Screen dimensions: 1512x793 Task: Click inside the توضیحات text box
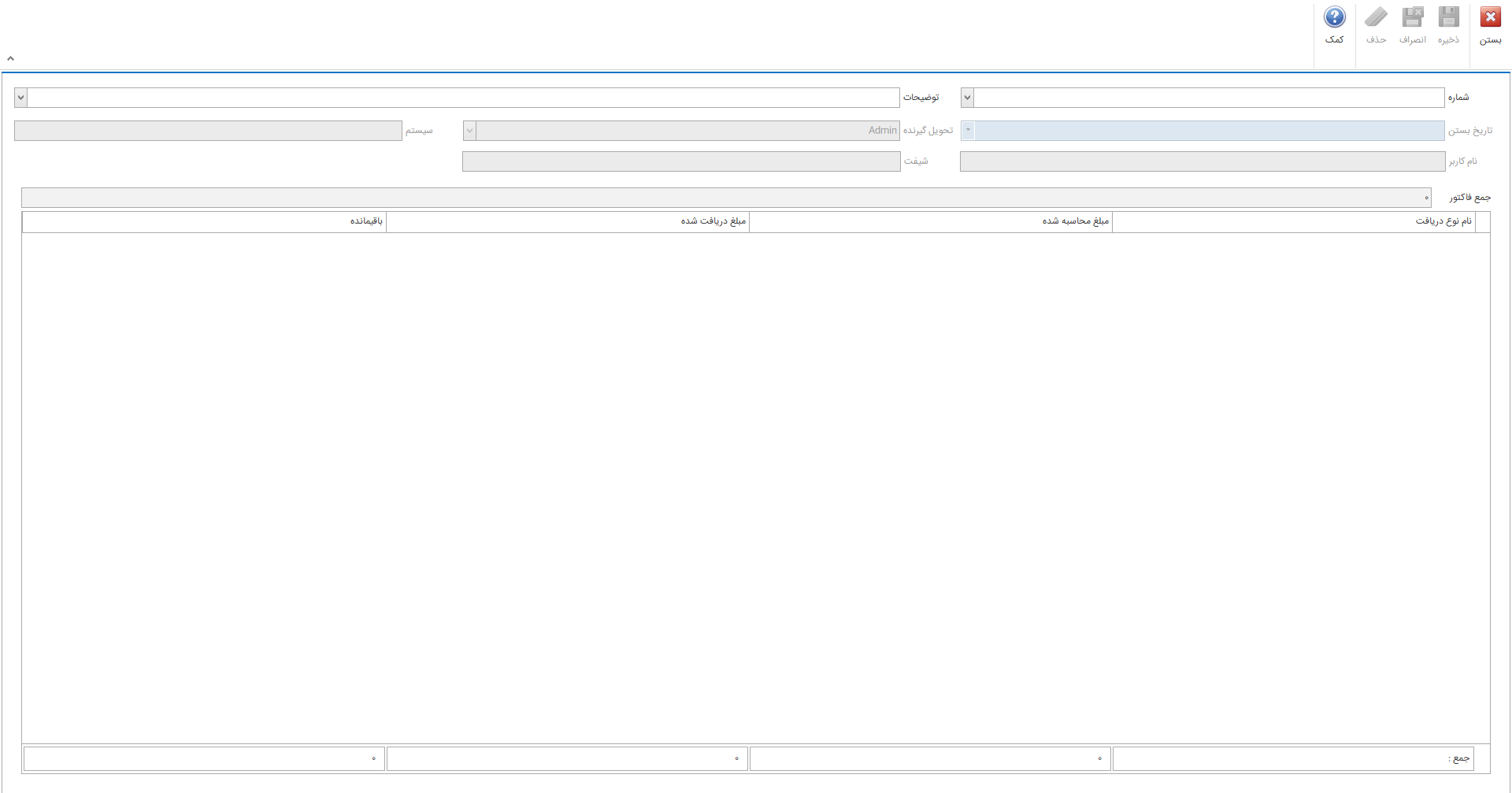pyautogui.click(x=463, y=98)
